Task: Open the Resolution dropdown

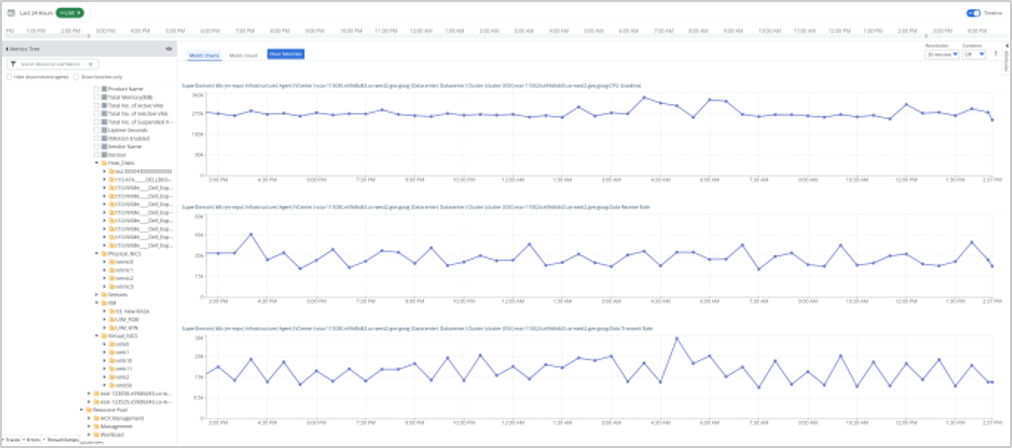Action: point(942,55)
